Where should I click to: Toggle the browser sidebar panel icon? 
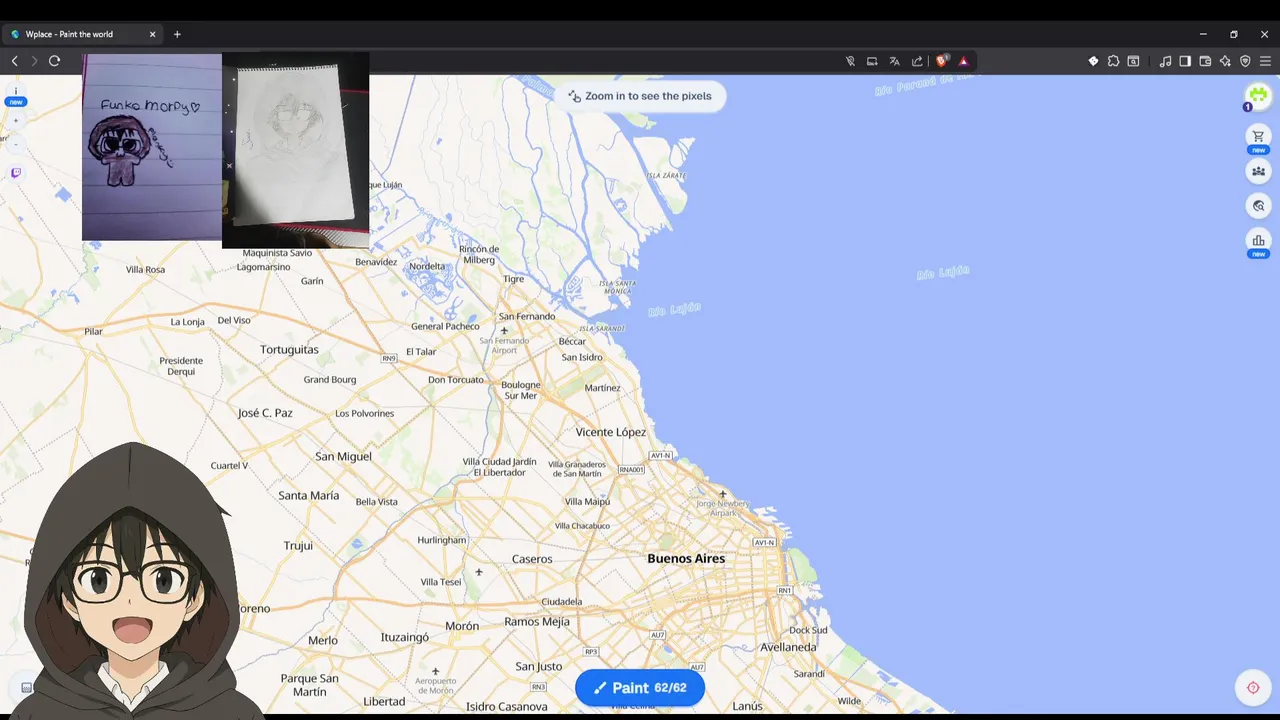(1185, 61)
